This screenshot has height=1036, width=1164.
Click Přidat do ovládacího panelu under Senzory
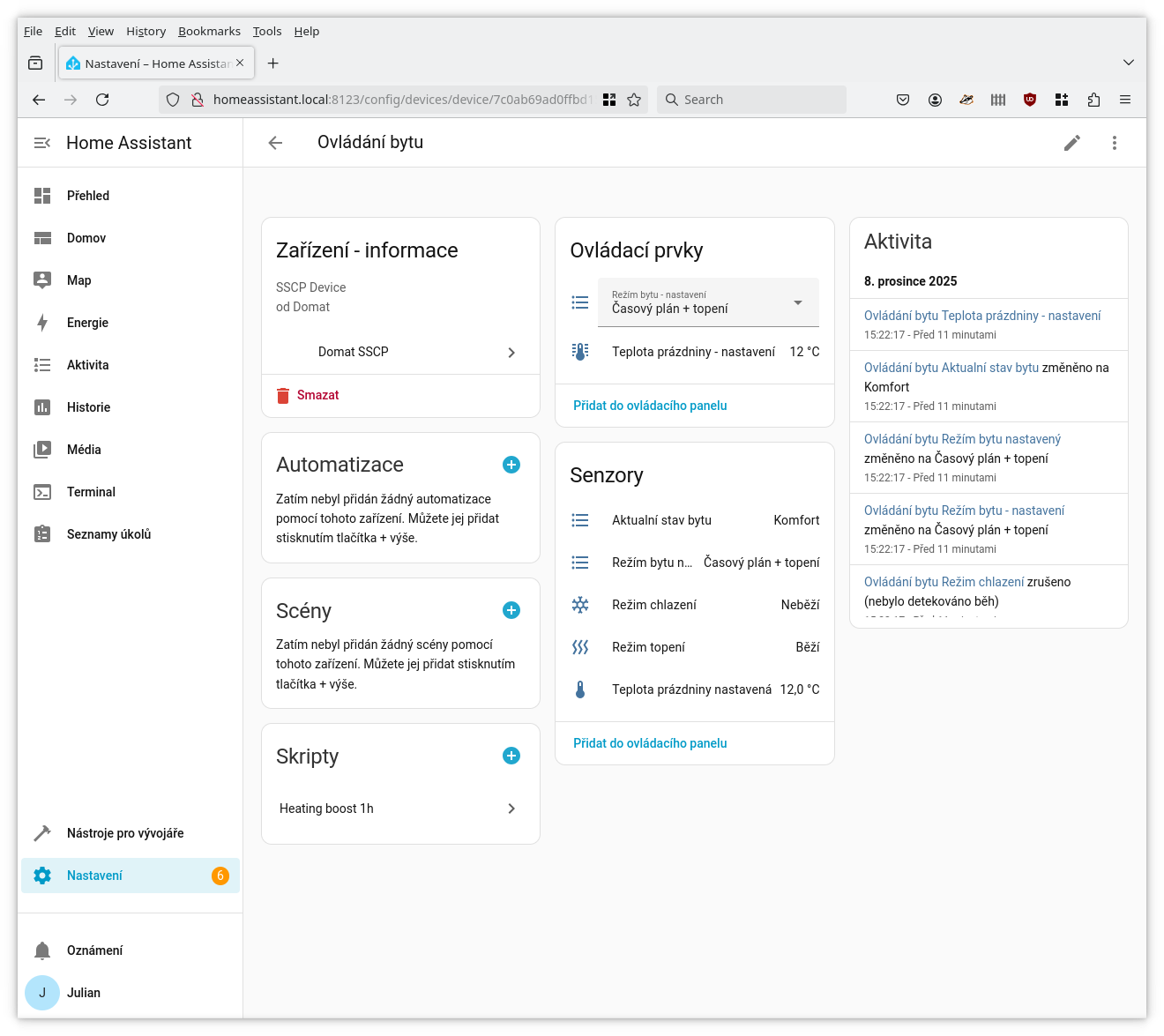[x=650, y=743]
